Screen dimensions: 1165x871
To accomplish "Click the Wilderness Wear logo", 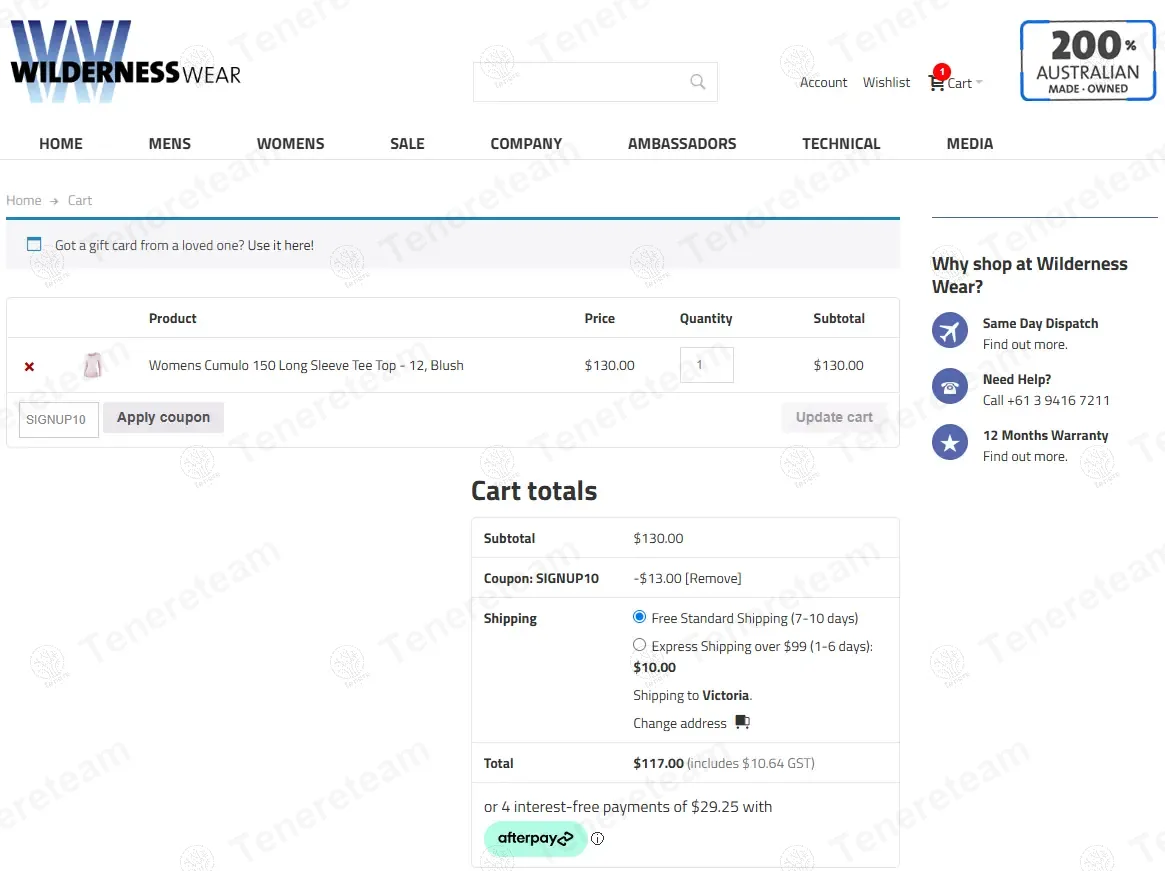I will [x=125, y=62].
